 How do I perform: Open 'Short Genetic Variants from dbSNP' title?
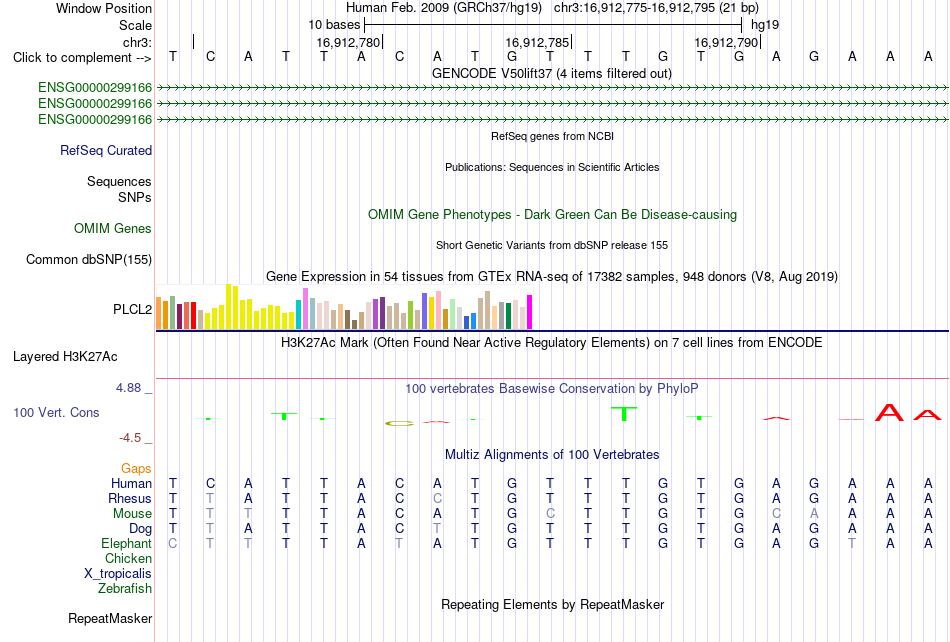552,245
